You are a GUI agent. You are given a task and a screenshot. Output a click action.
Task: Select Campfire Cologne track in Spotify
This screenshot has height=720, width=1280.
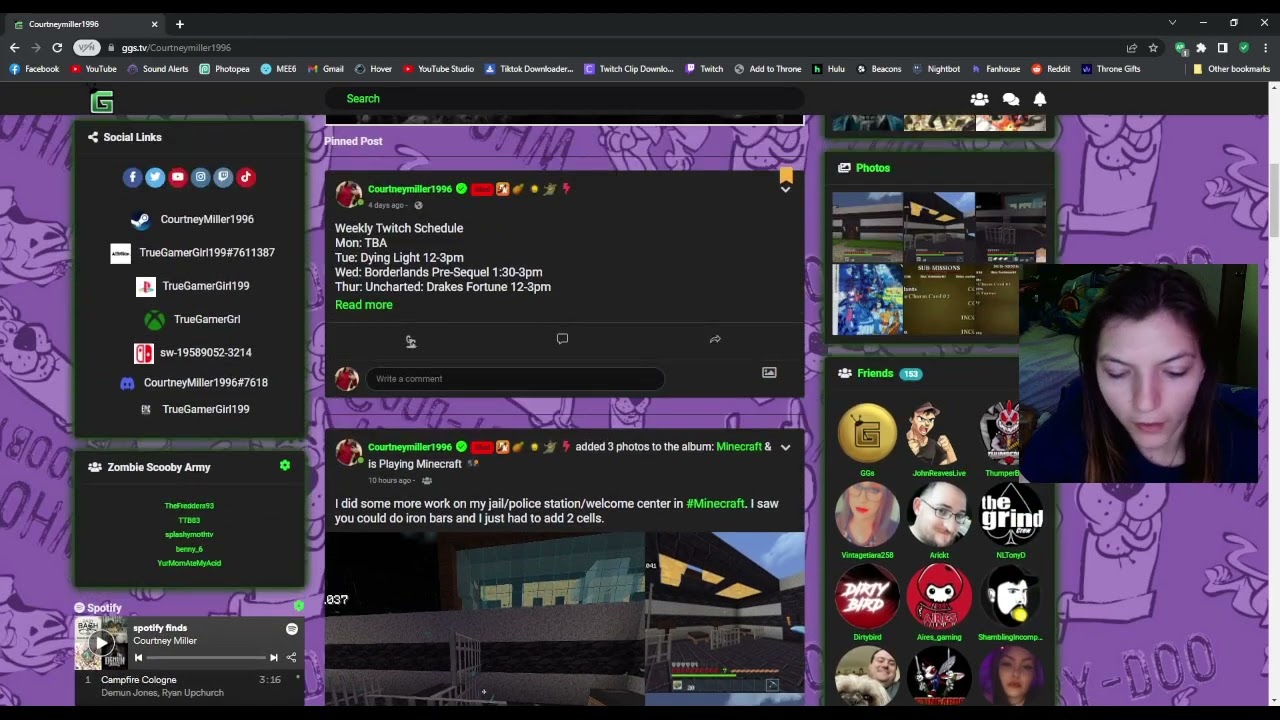(x=190, y=685)
